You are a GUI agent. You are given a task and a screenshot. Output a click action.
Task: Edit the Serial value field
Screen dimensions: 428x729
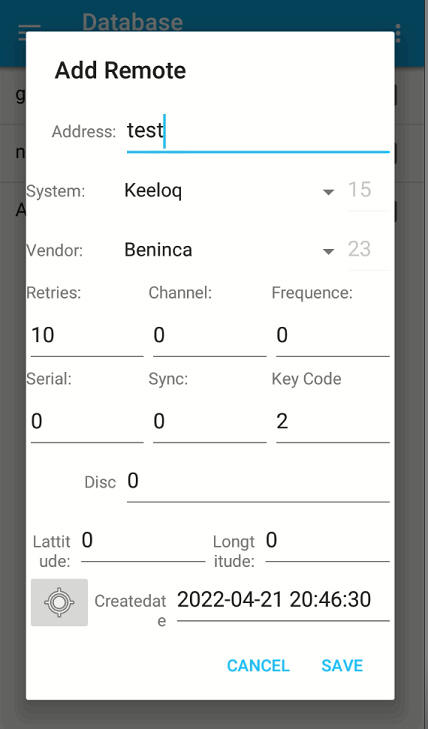click(87, 422)
